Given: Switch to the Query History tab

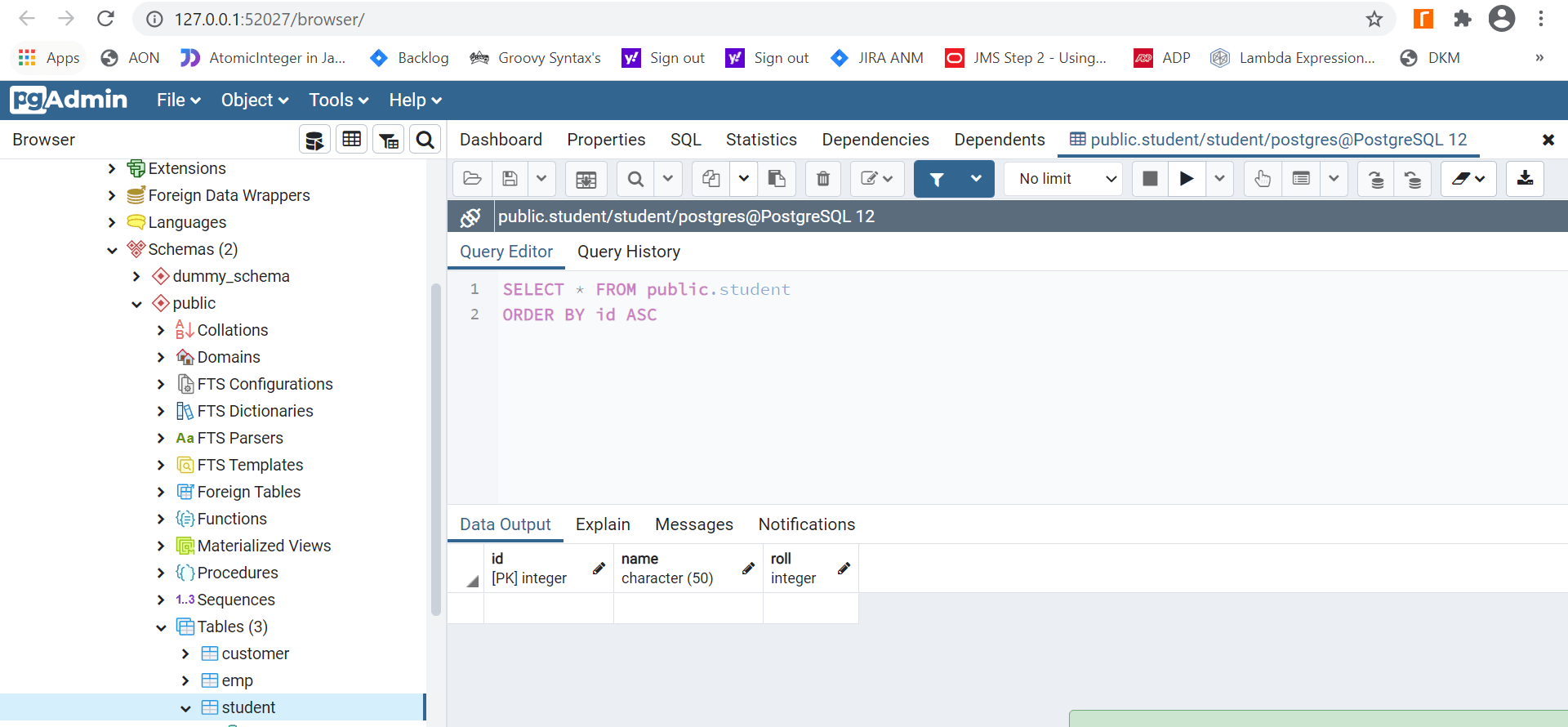Looking at the screenshot, I should [629, 252].
